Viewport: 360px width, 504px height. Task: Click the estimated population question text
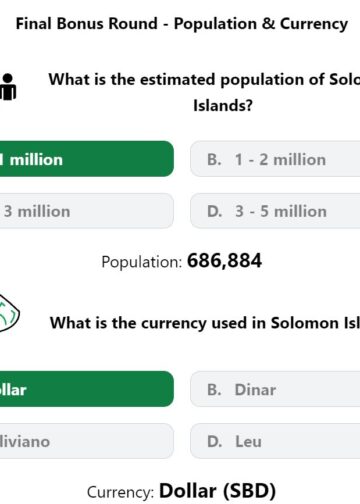coord(204,92)
